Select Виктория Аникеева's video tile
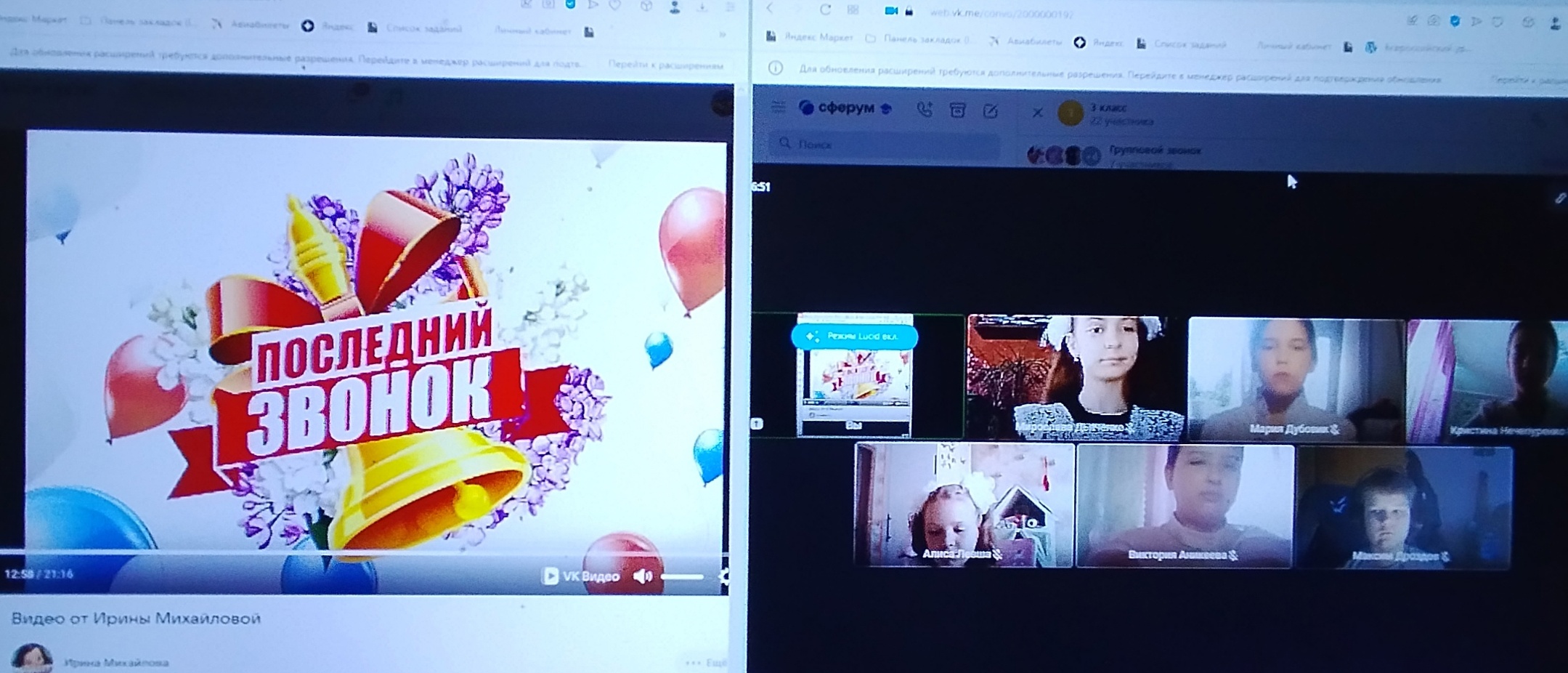 (1185, 506)
